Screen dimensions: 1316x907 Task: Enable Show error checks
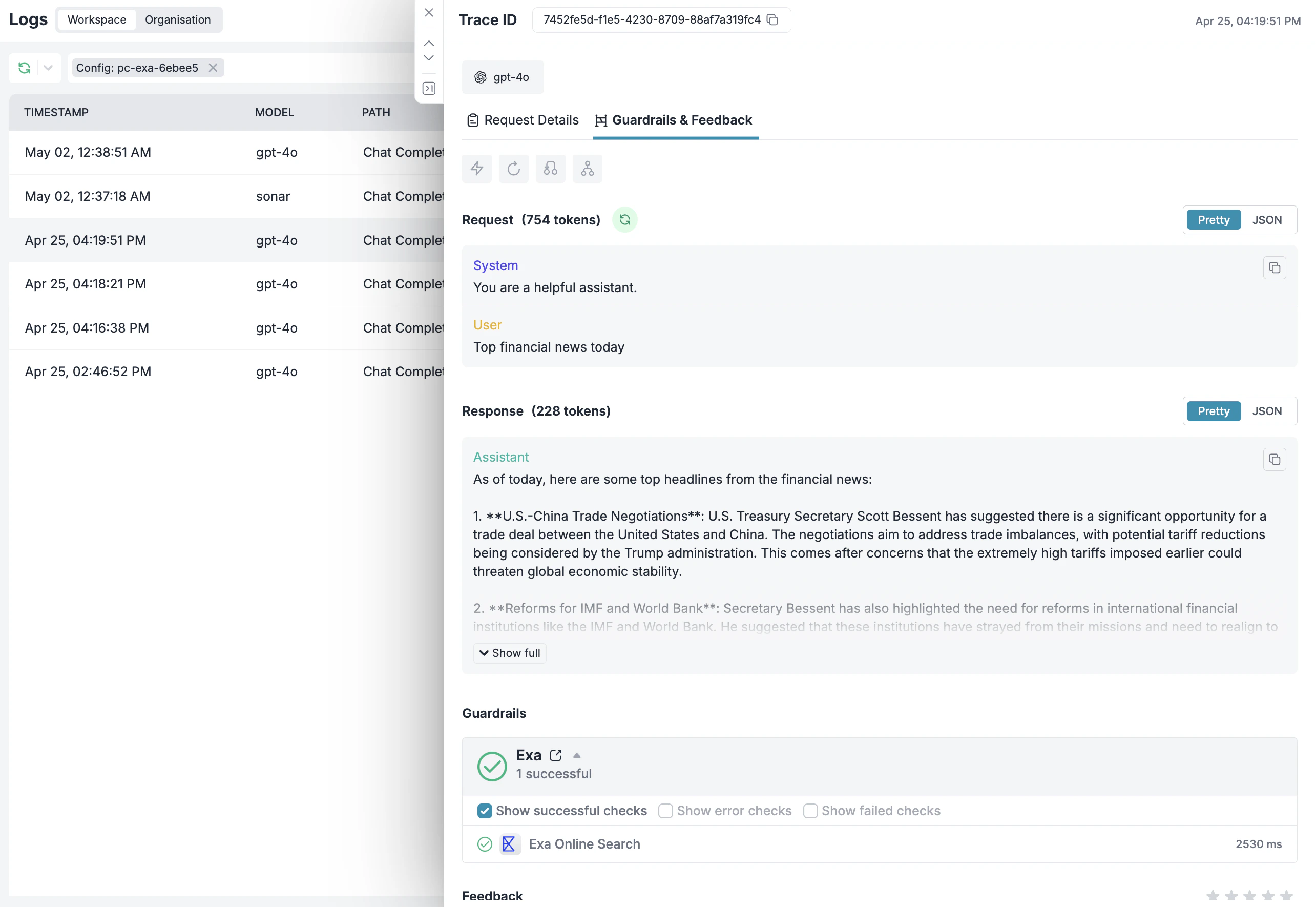[665, 811]
